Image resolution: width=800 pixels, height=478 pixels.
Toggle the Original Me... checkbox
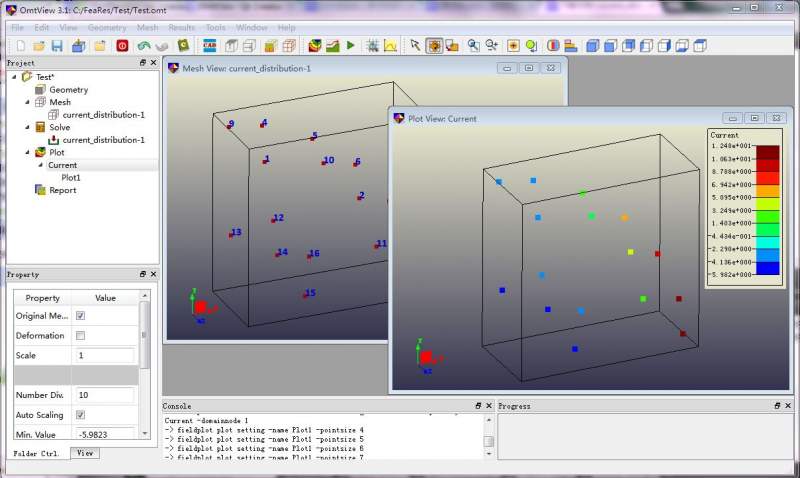click(80, 316)
